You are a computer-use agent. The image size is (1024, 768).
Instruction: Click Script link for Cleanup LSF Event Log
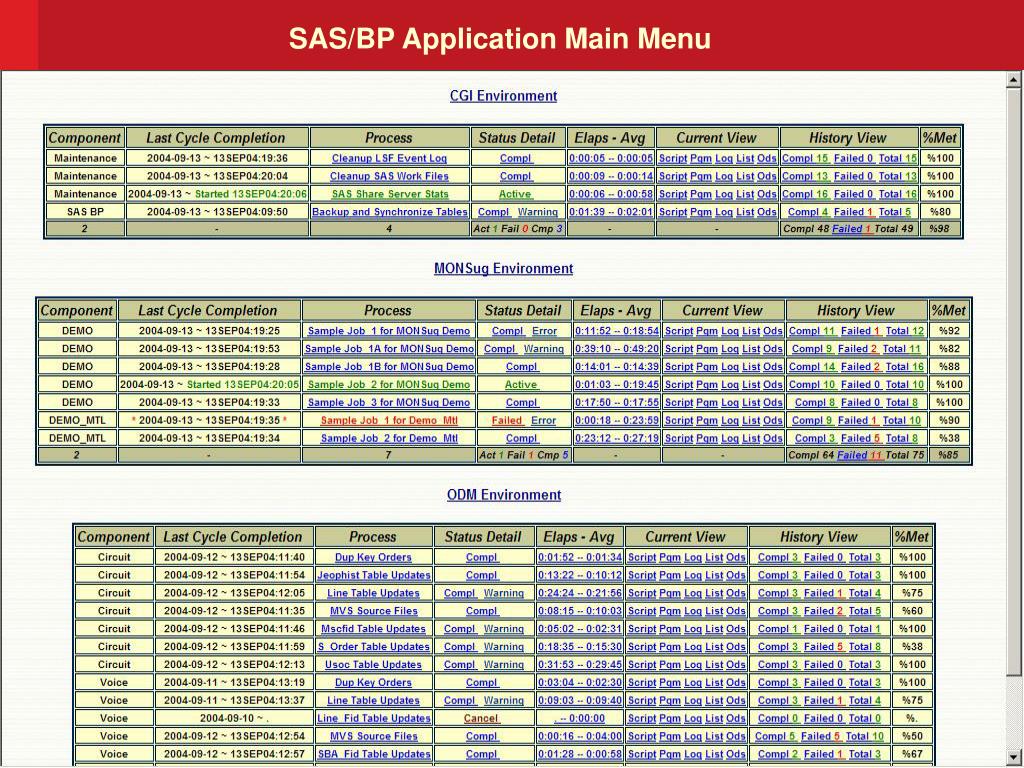(x=673, y=158)
